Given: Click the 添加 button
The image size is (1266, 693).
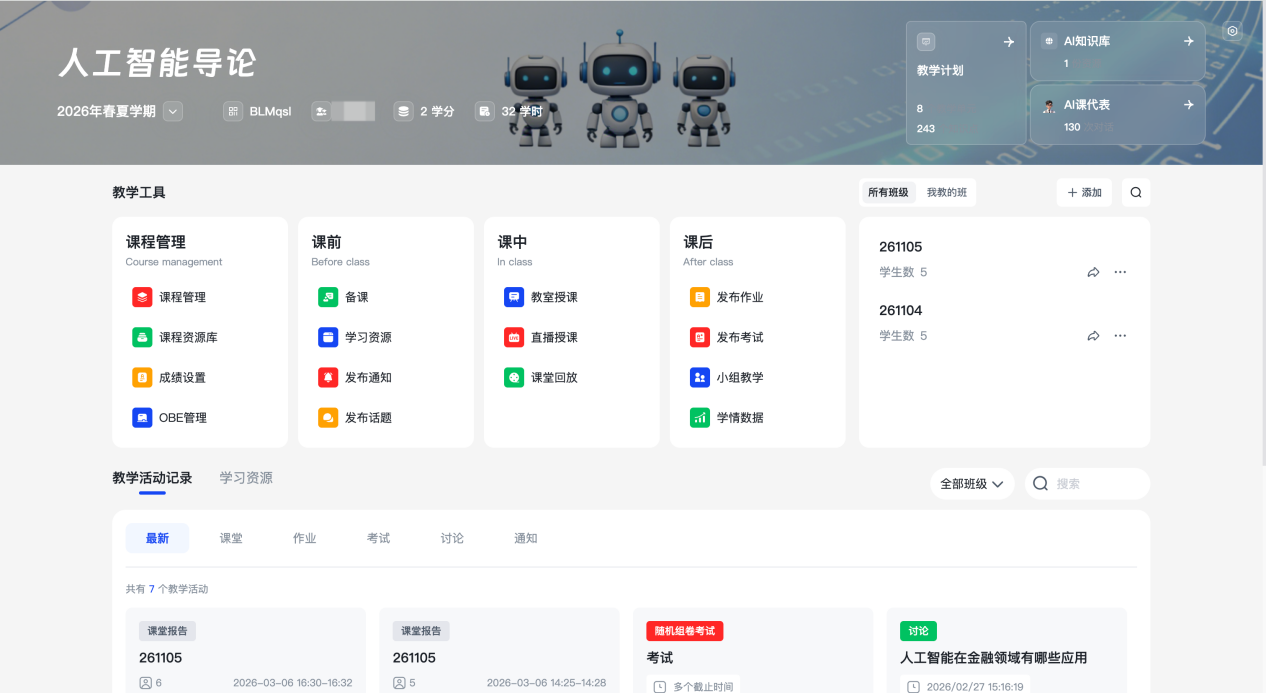Looking at the screenshot, I should [x=1084, y=192].
